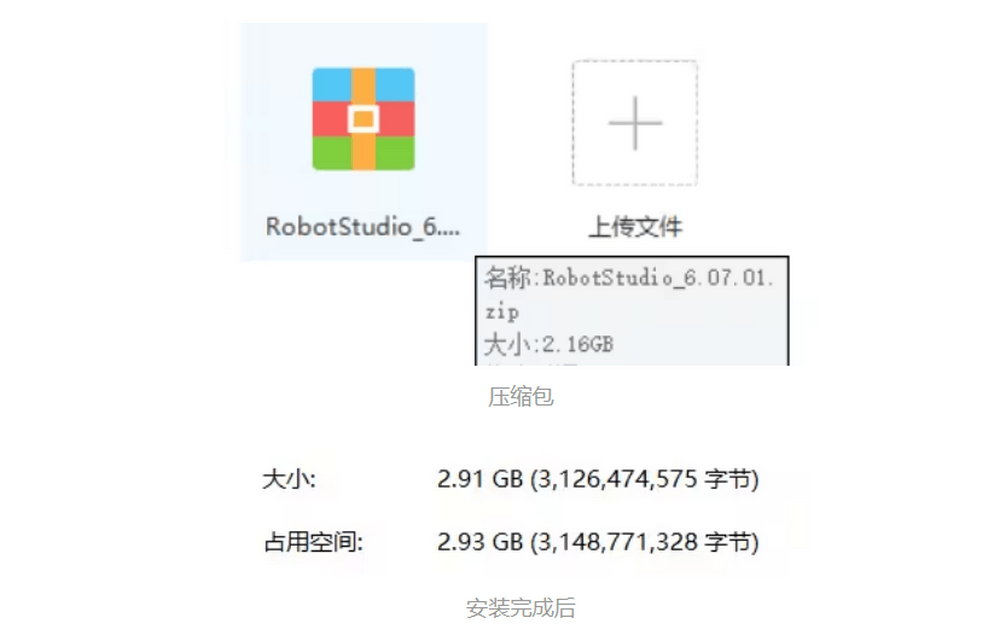Click the green bottom band of the zip icon
Image resolution: width=1000 pixels, height=630 pixels.
(395, 153)
